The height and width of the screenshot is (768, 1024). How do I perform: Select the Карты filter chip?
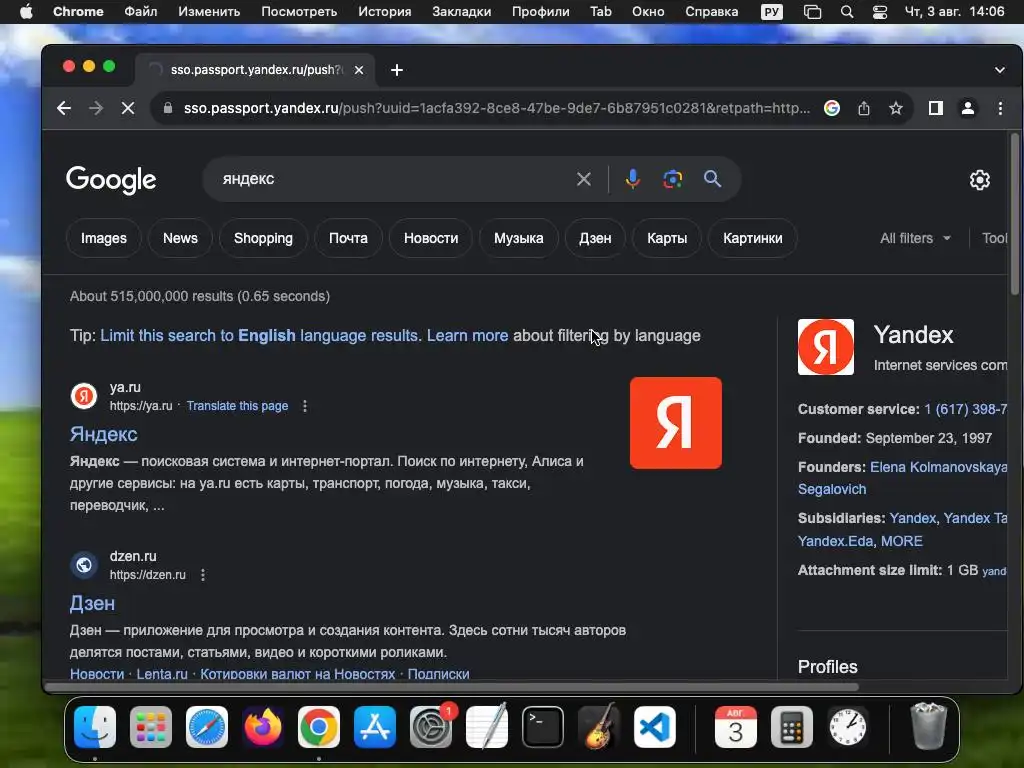pos(667,238)
